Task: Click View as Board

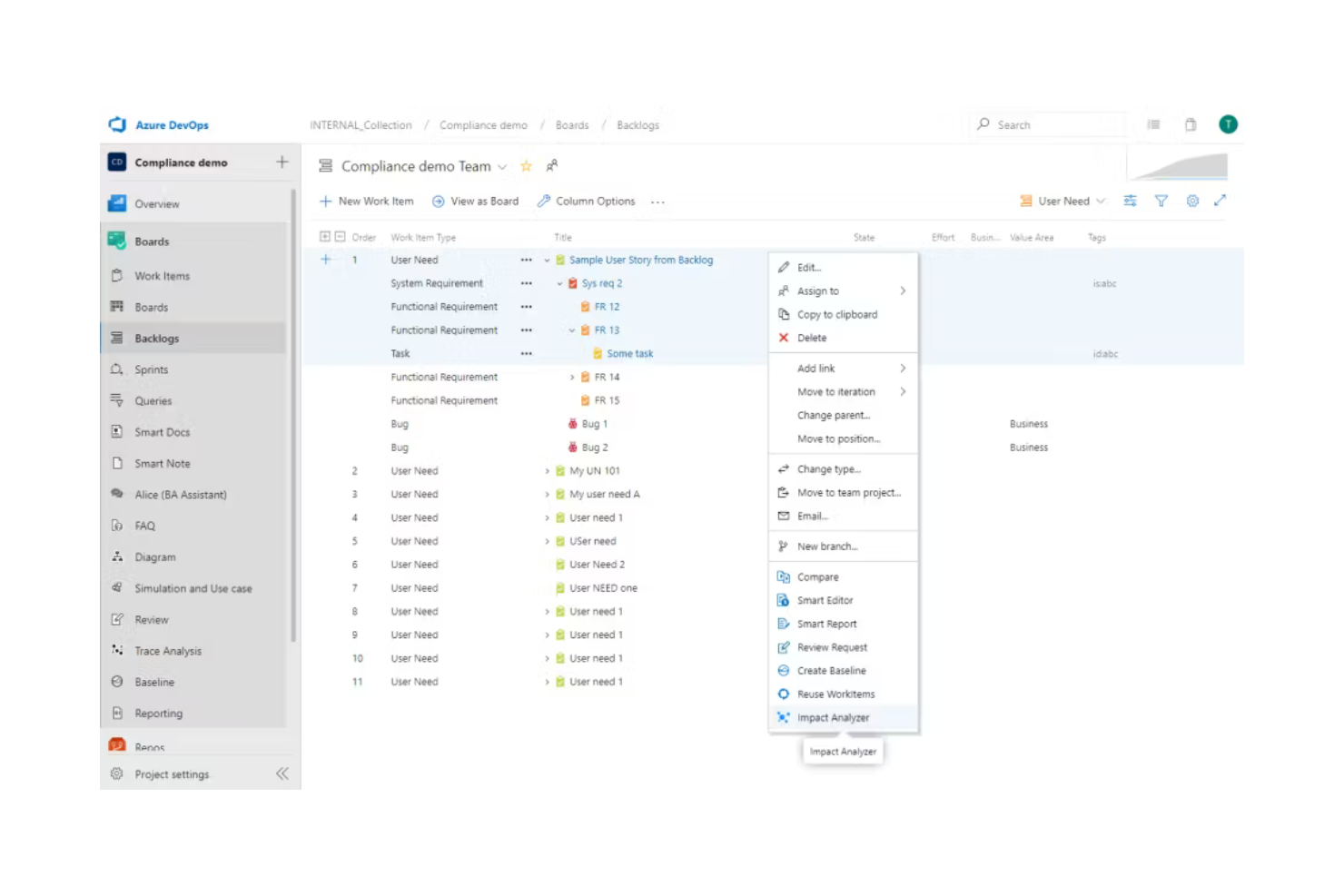Action: [476, 201]
